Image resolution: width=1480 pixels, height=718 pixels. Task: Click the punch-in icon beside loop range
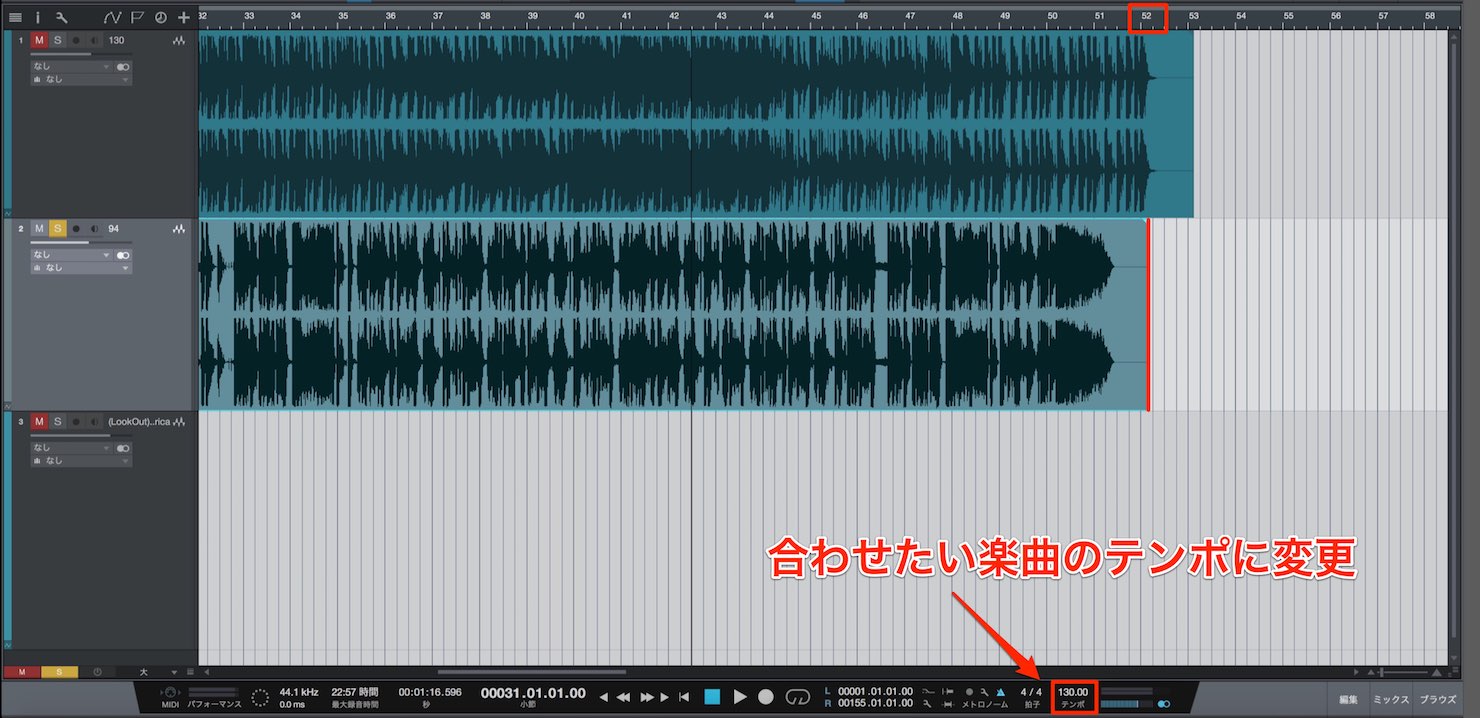pos(948,692)
